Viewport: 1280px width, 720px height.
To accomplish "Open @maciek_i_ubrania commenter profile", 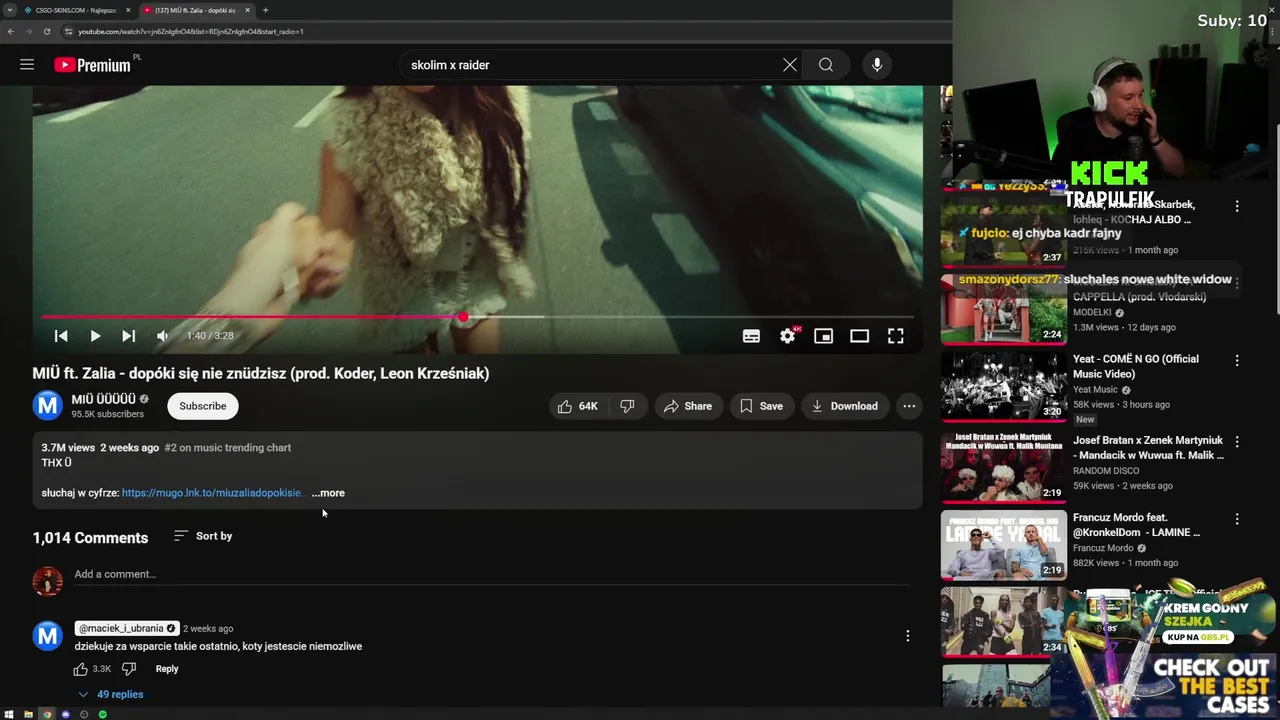I will (126, 629).
